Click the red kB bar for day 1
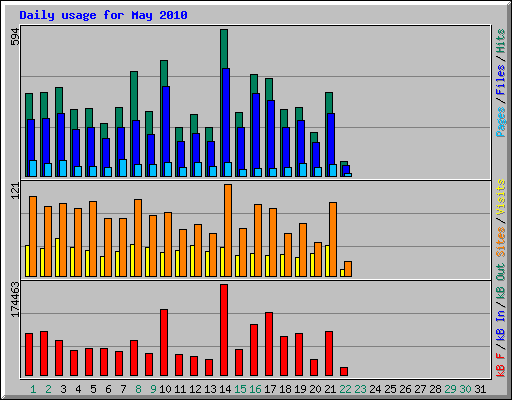 pos(29,355)
